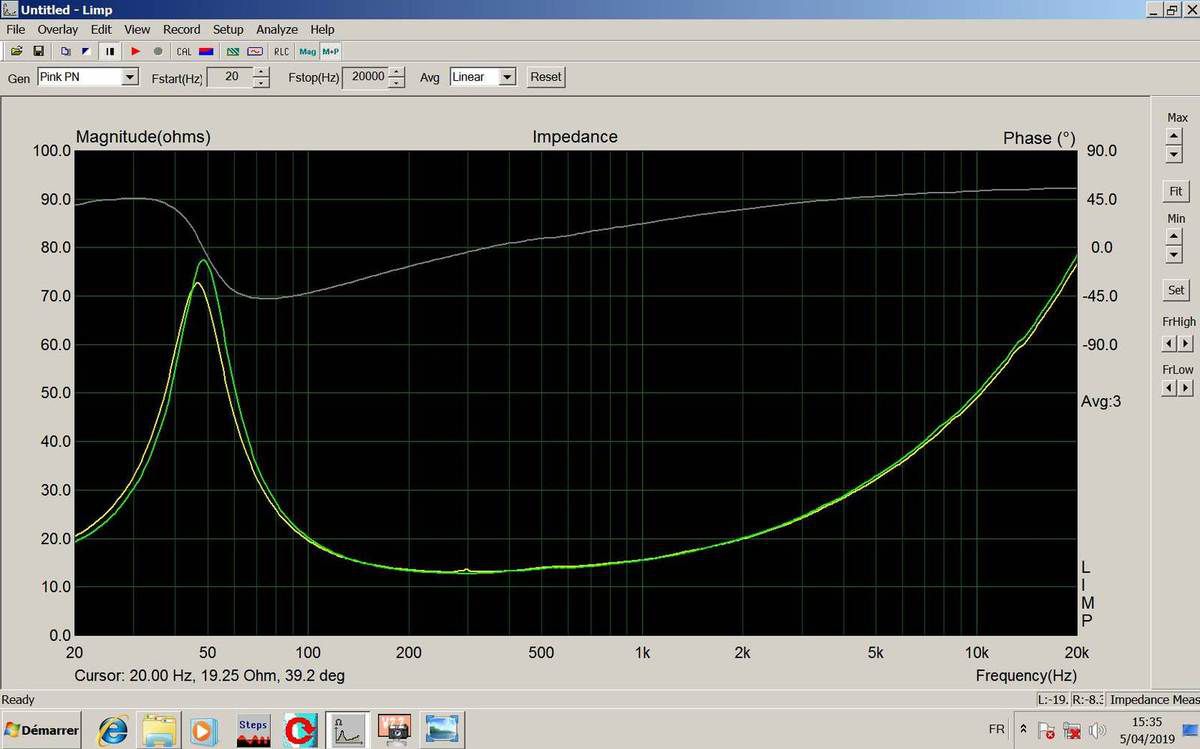Click the camera capture taskbar icon
Screen dimensions: 1200x749
pos(395,730)
